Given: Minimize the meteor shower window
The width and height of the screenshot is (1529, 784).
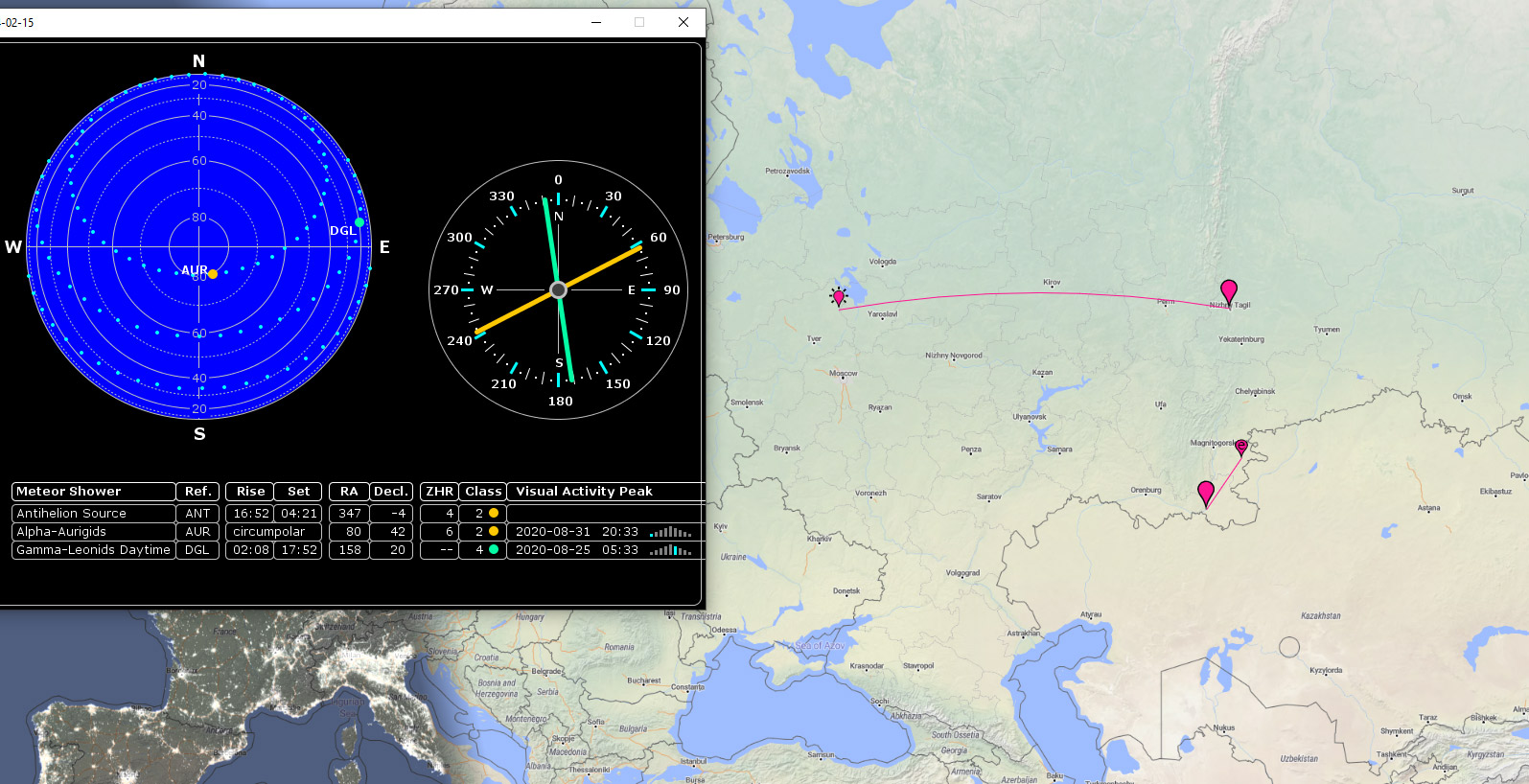Looking at the screenshot, I should click(596, 22).
